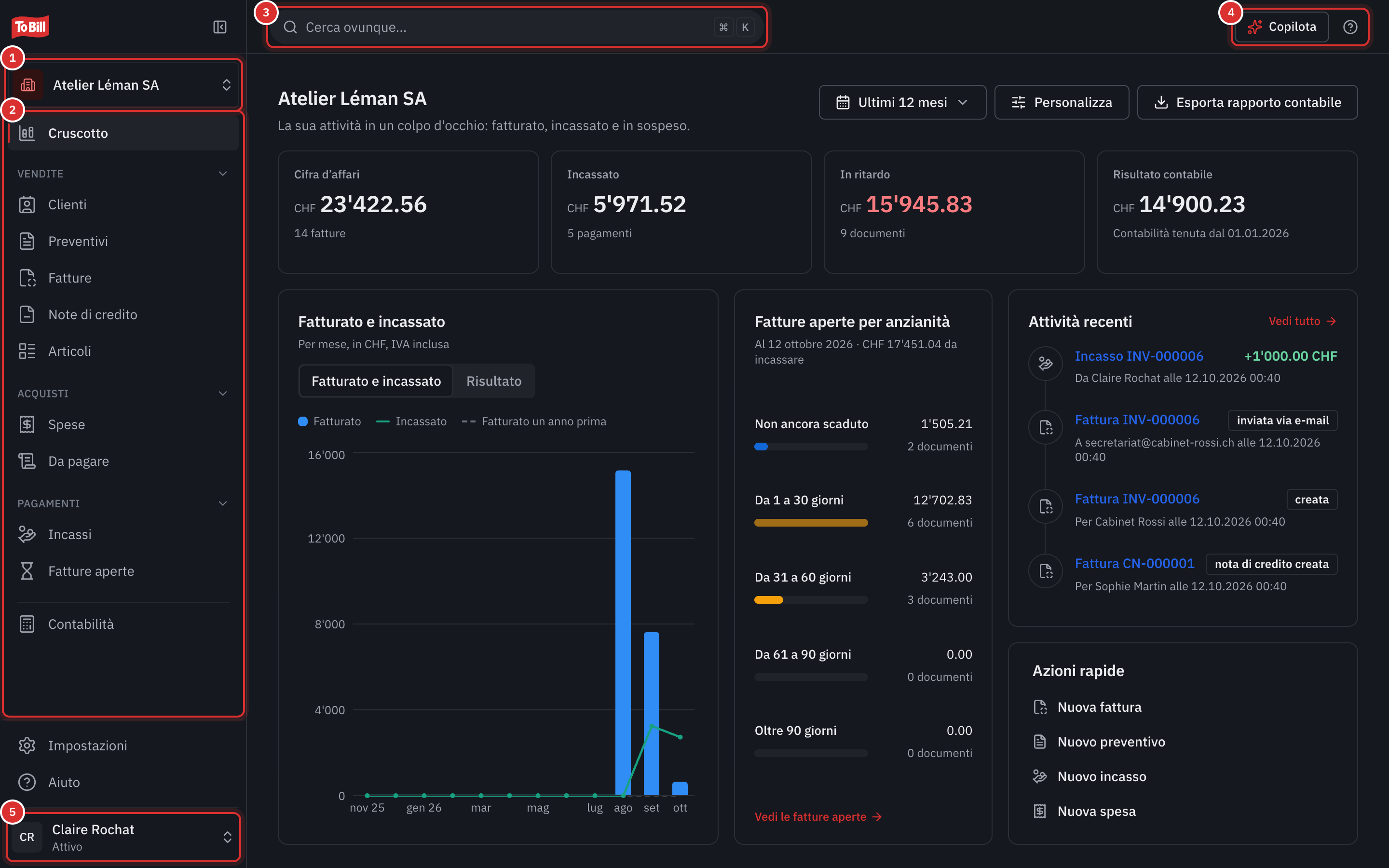Focus the Cerca ovunque search field
The image size is (1389, 868).
[x=517, y=27]
